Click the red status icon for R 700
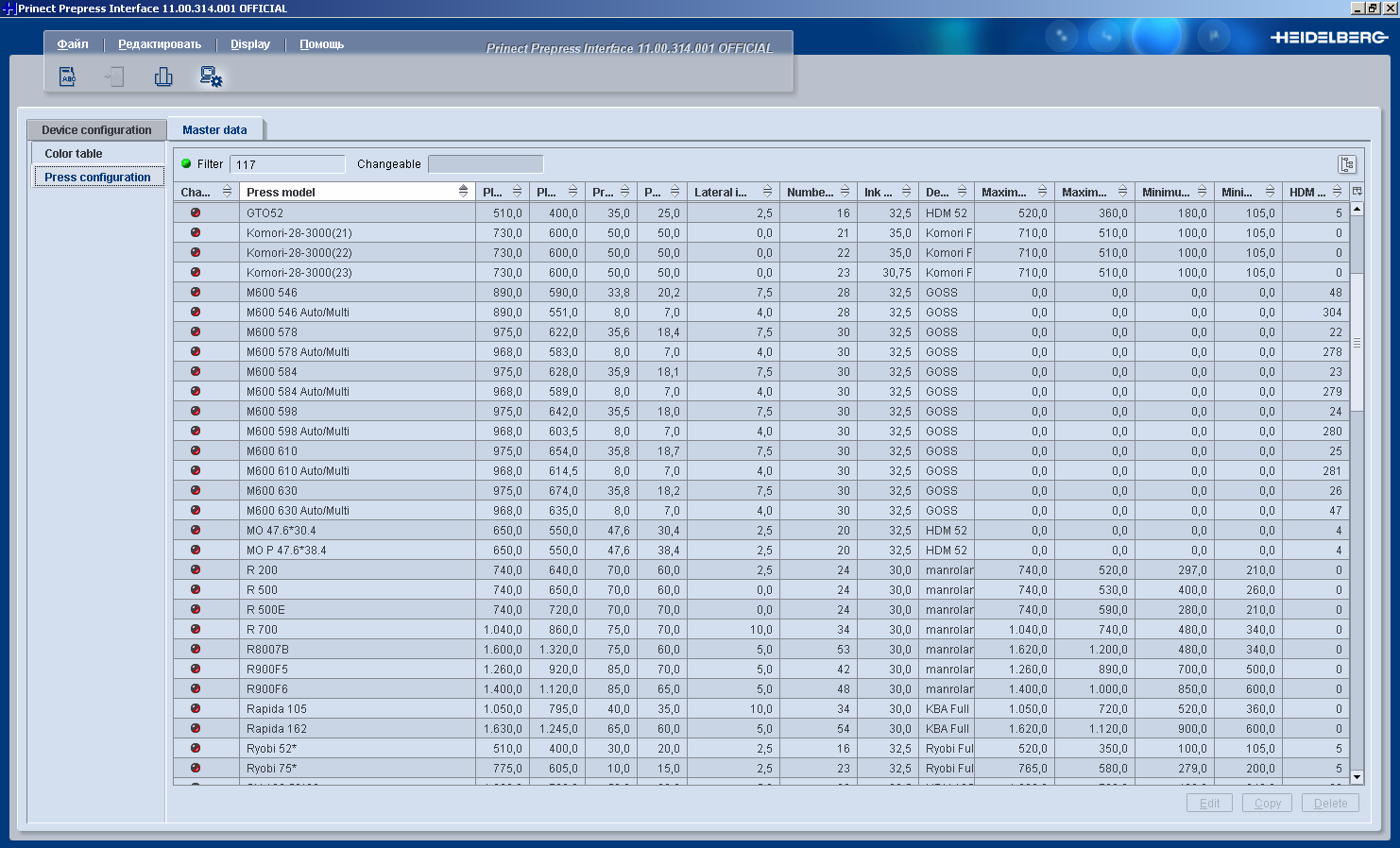The height and width of the screenshot is (848, 1400). [x=196, y=629]
